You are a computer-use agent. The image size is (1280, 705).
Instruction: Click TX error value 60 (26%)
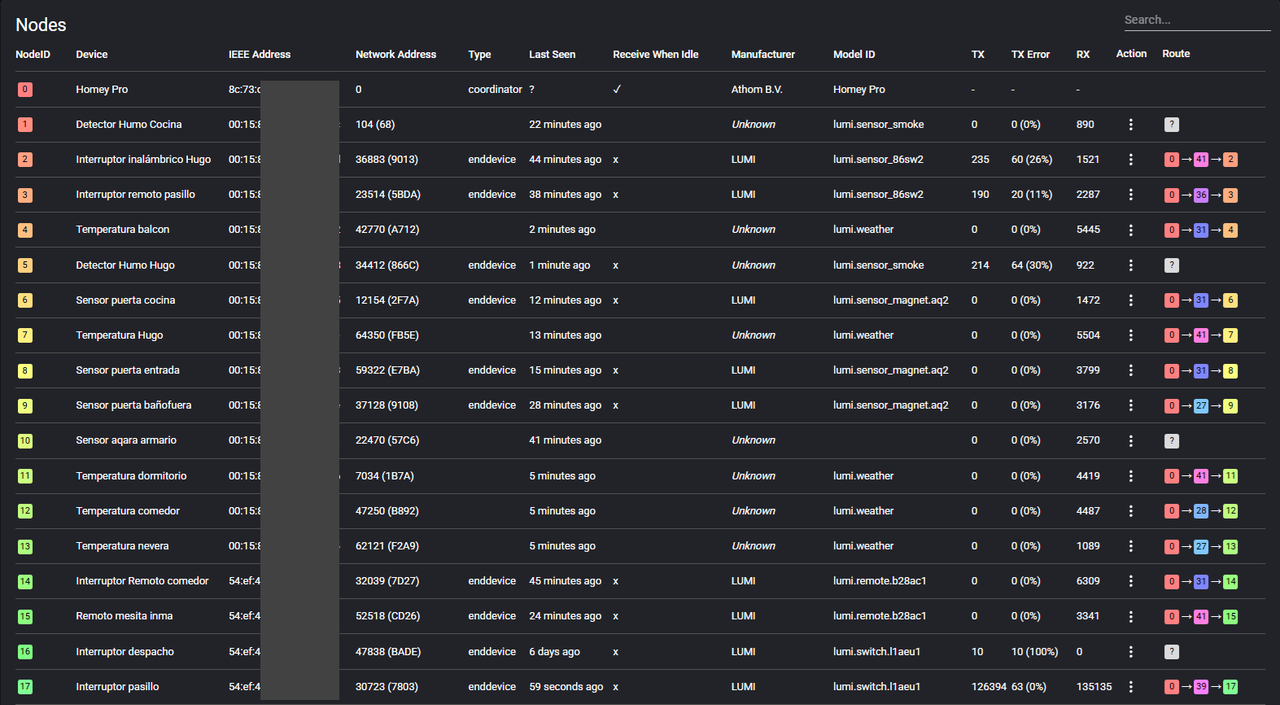click(1032, 160)
